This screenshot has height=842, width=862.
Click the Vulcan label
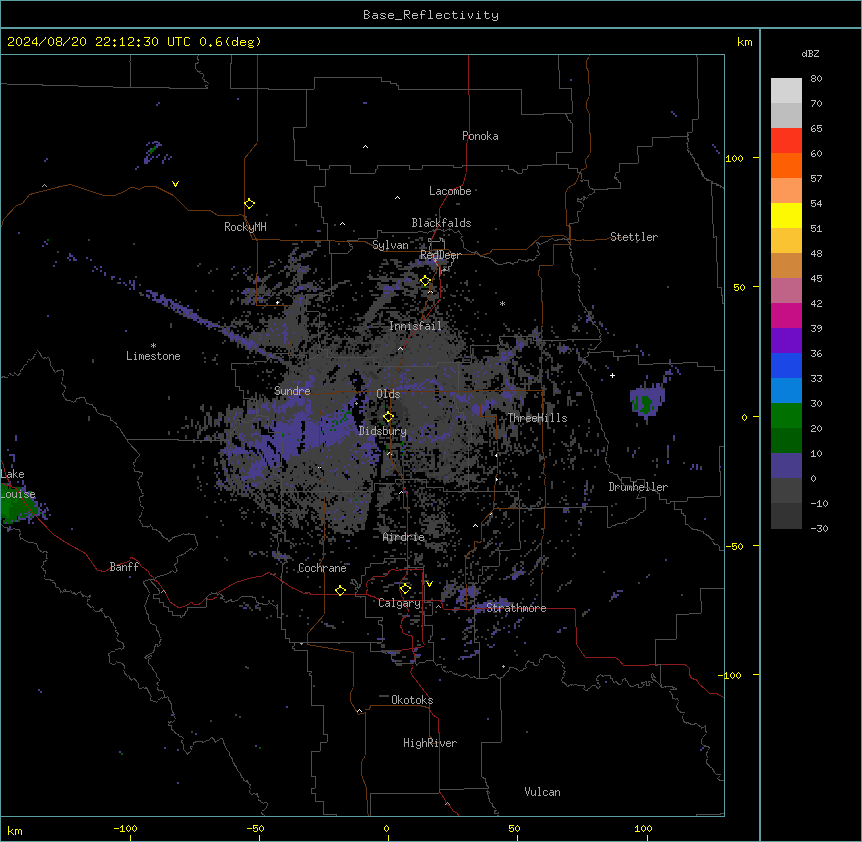coord(542,792)
